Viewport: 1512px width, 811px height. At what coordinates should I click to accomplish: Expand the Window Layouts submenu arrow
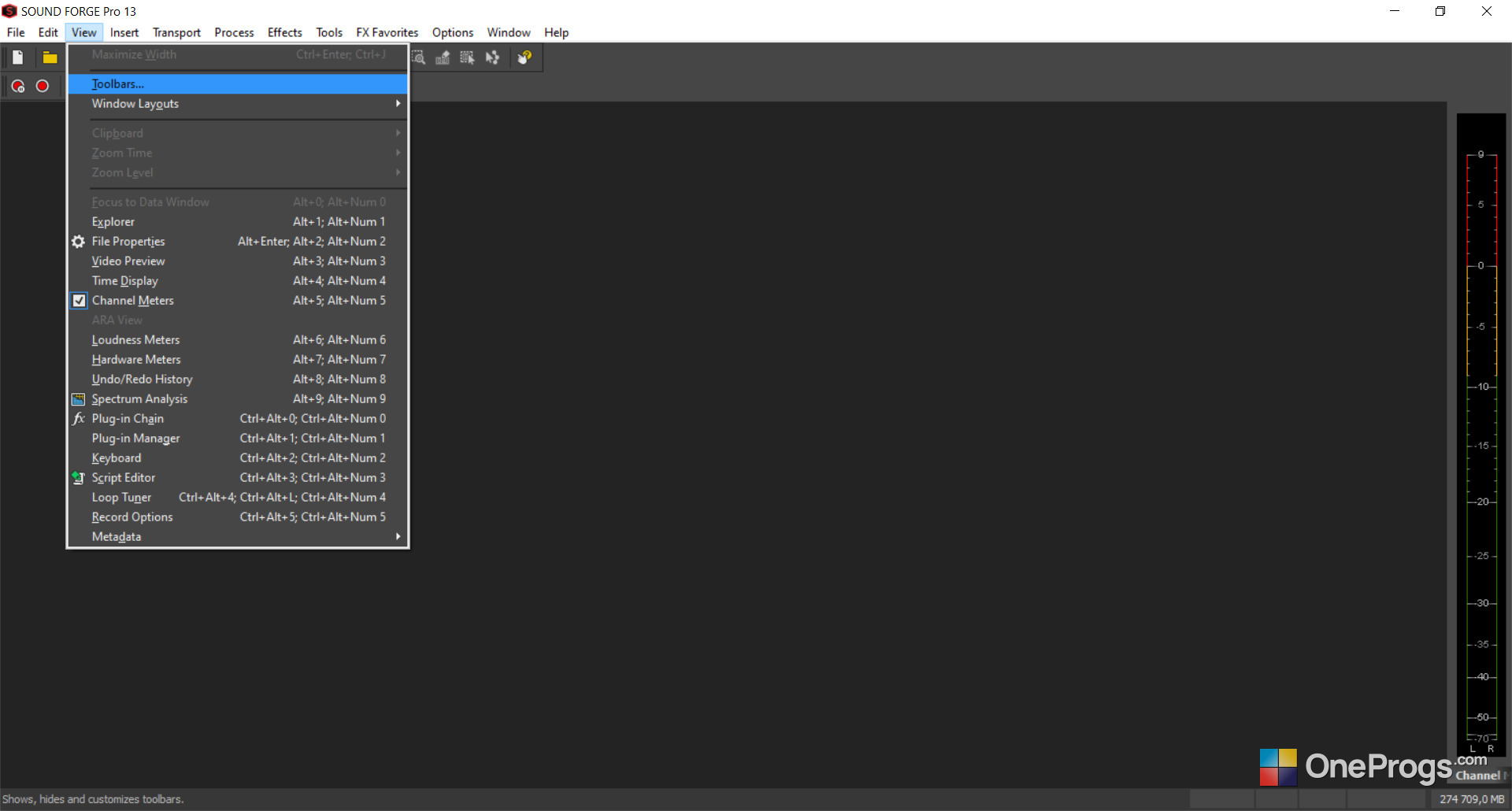tap(398, 104)
